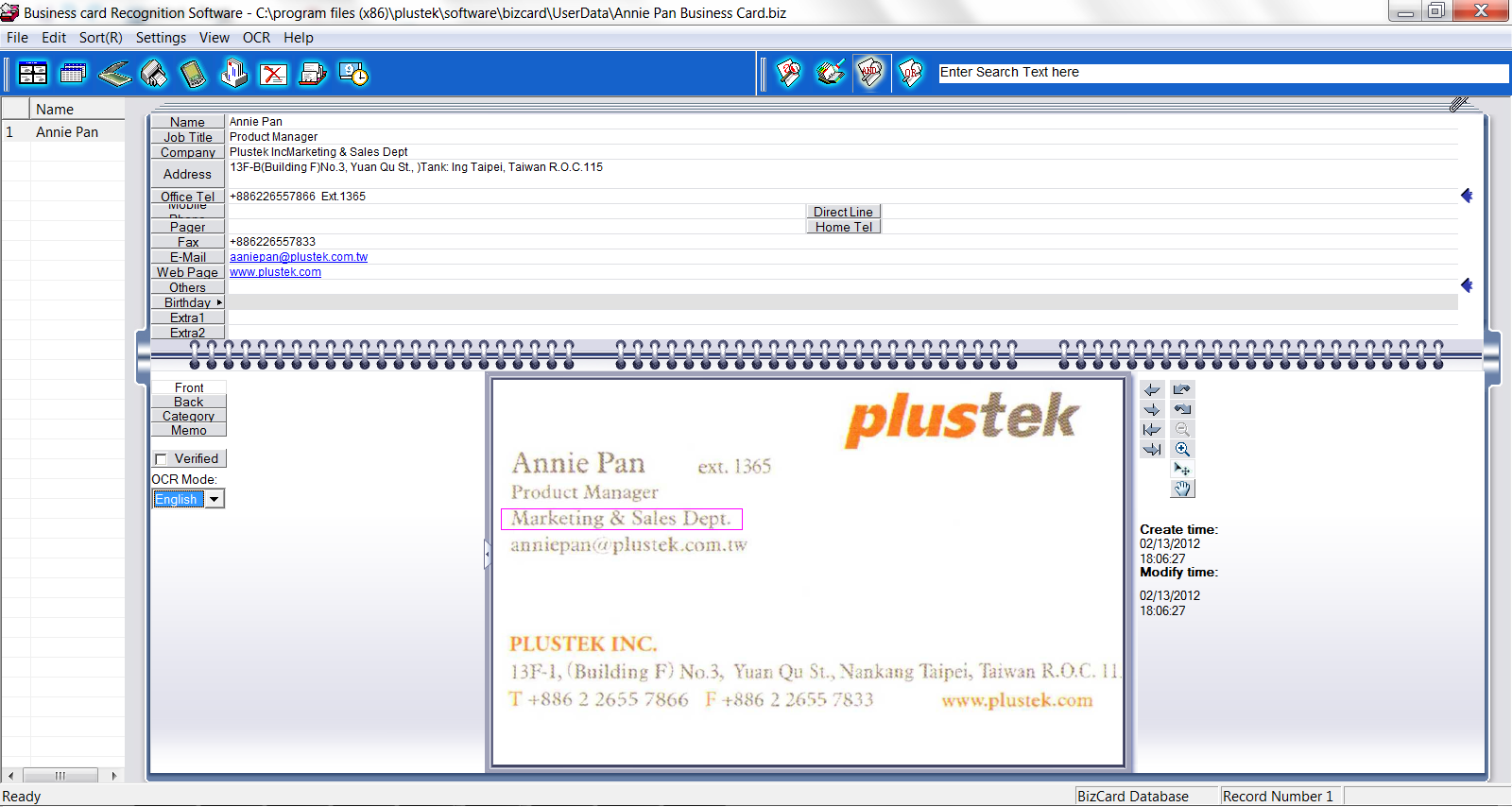Click the Direct Line button
This screenshot has height=807, width=1512.
point(843,212)
